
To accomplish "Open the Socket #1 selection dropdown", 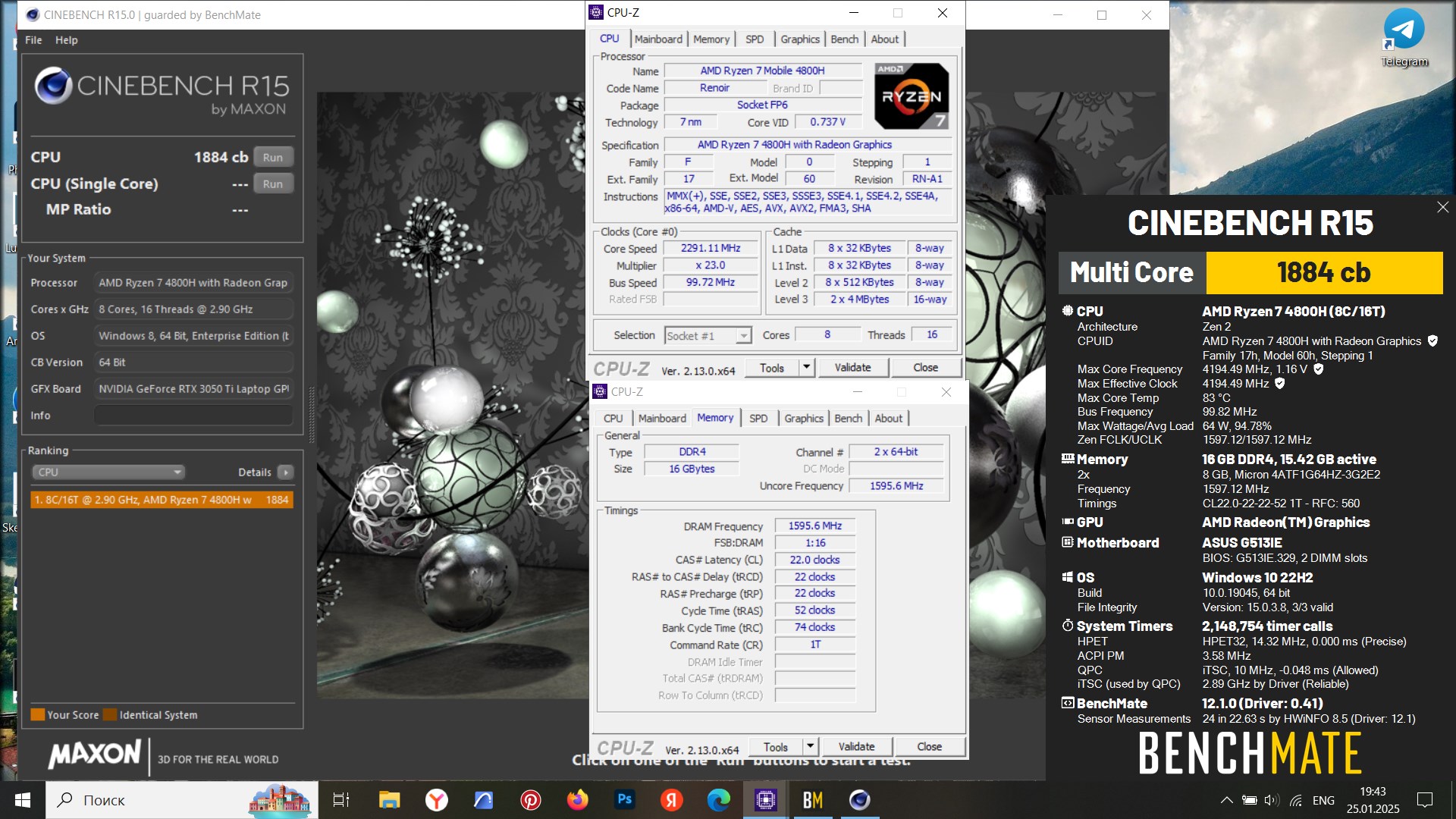I will tap(708, 336).
